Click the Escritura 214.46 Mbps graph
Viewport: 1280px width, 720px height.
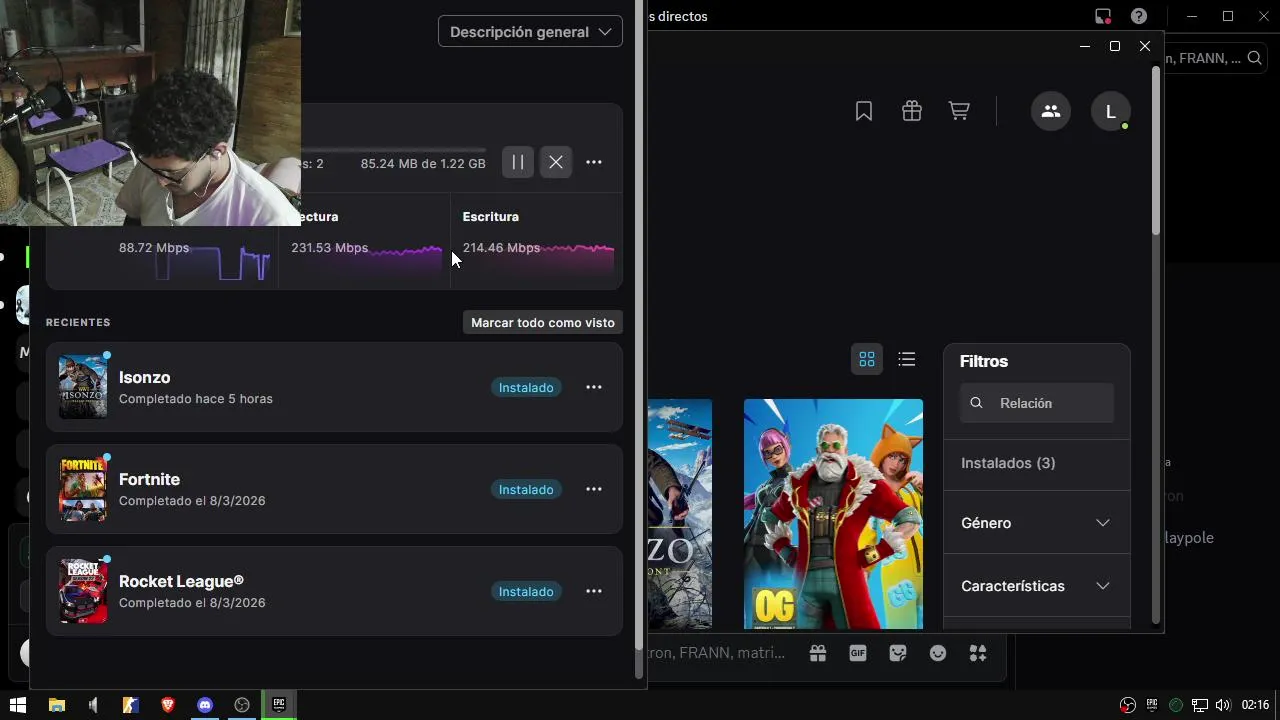tap(537, 241)
